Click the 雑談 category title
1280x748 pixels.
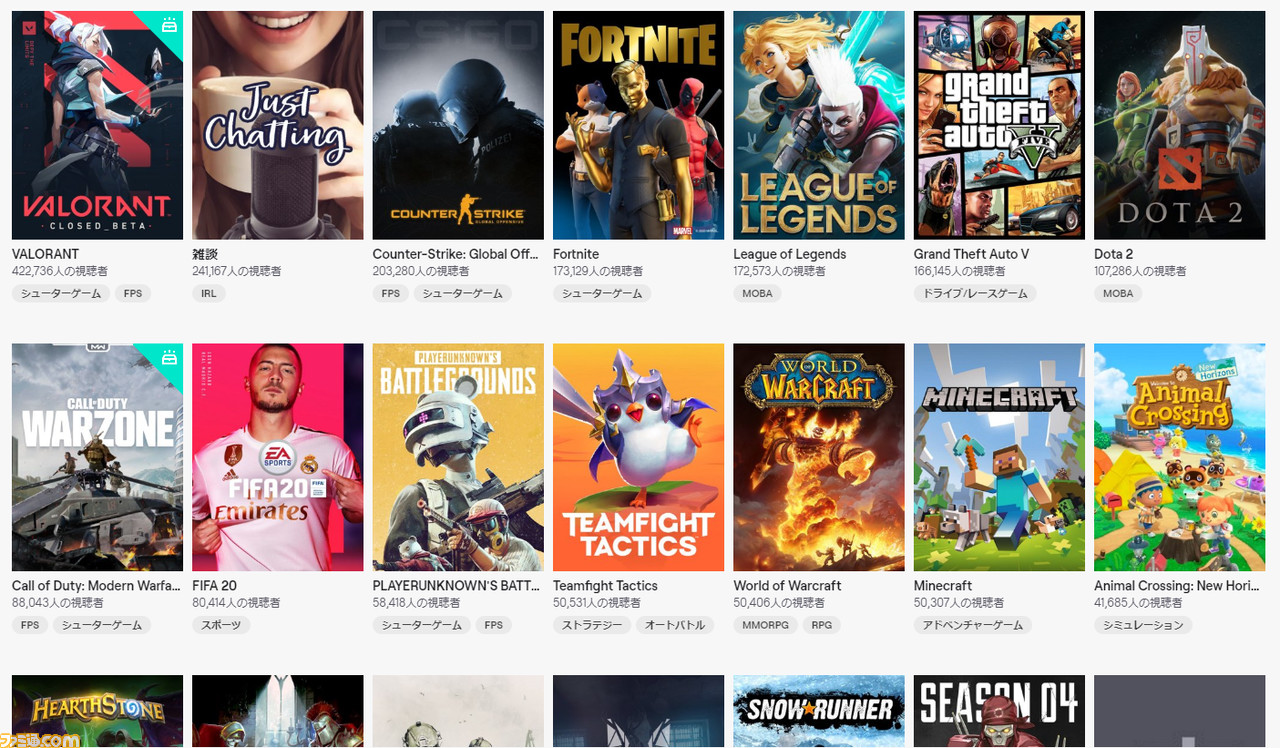206,254
